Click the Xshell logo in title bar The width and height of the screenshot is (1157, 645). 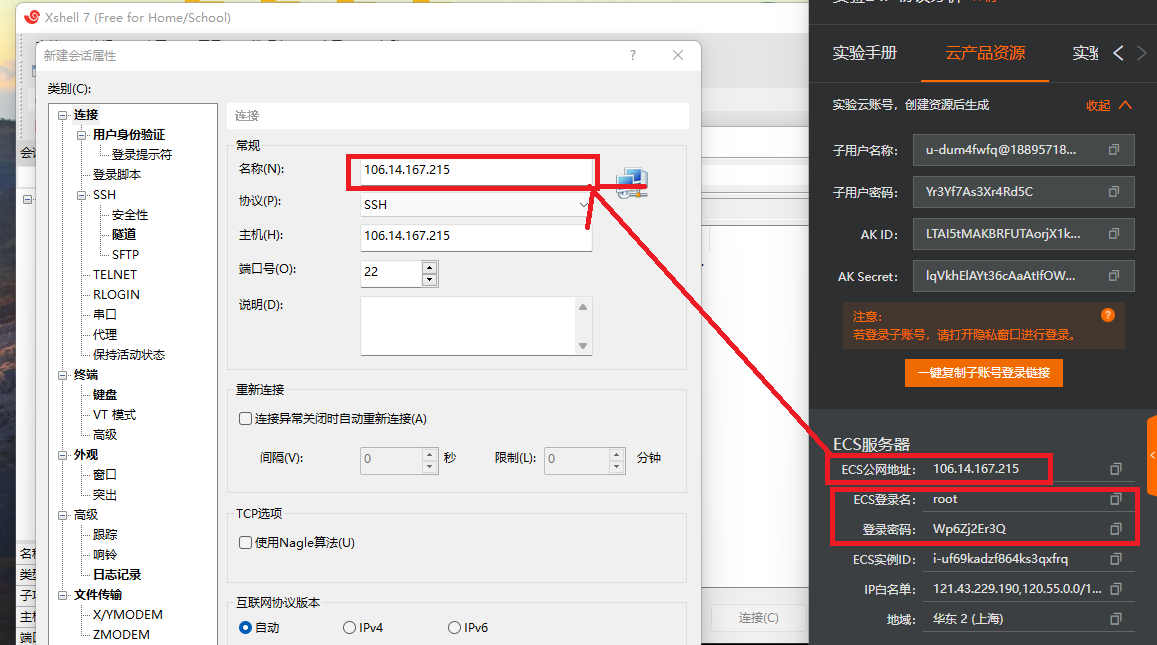pyautogui.click(x=32, y=17)
